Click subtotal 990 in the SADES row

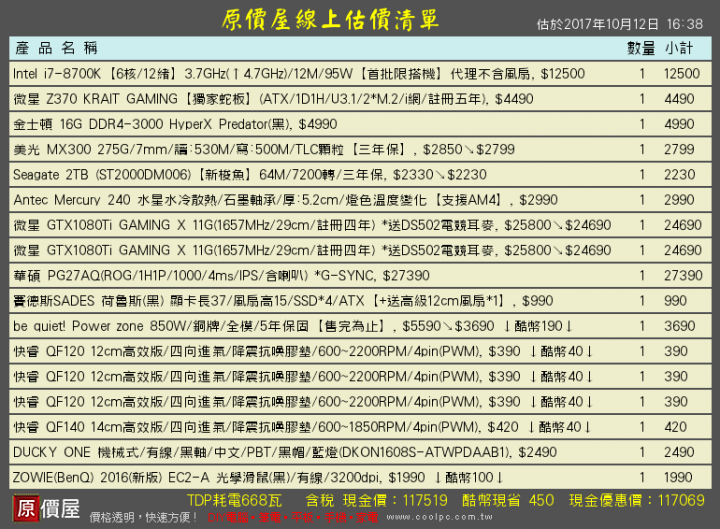675,301
